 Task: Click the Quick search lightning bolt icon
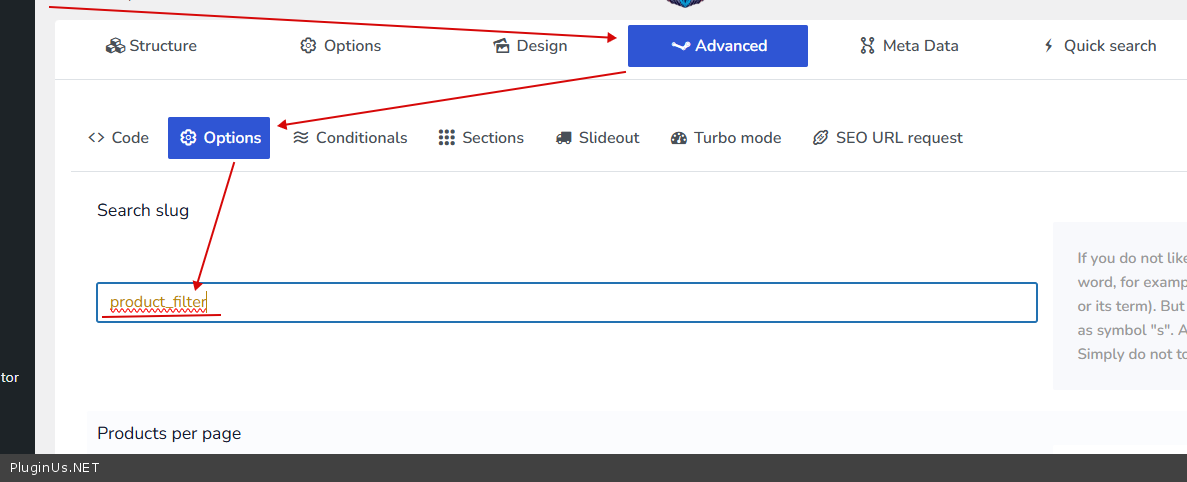(x=1048, y=46)
